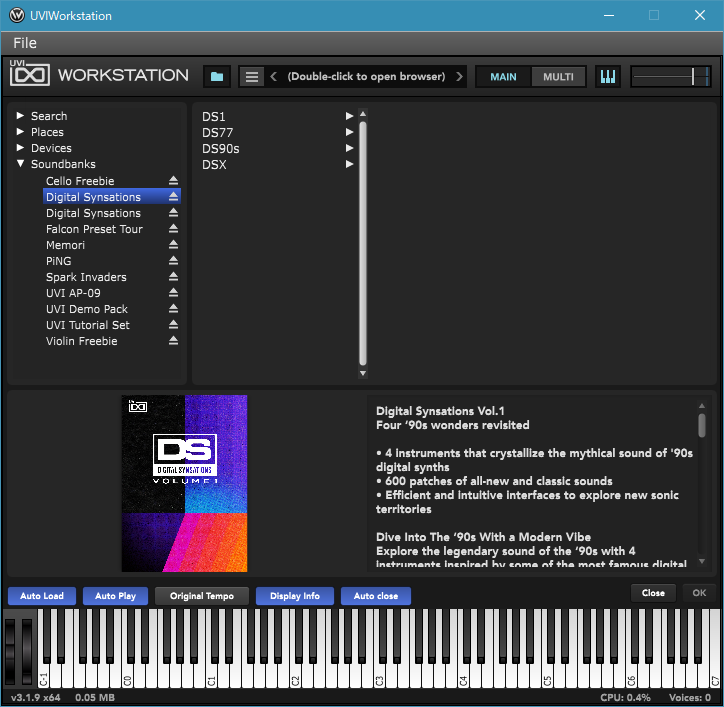The width and height of the screenshot is (724, 707).
Task: Select the UVI AP-09 soundbank
Action: click(x=73, y=293)
